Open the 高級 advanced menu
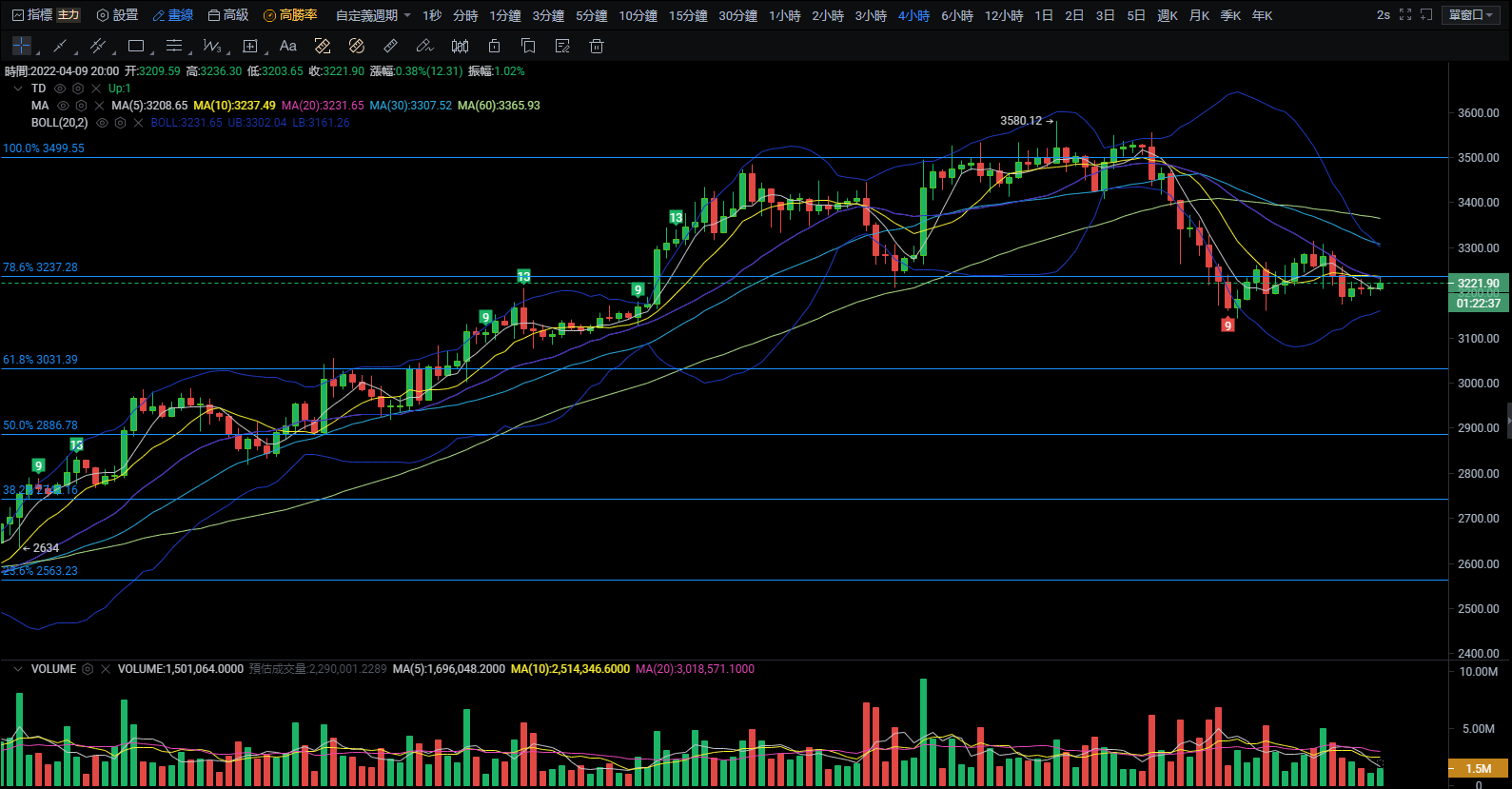Screen dimensions: 1512x789 (228, 15)
